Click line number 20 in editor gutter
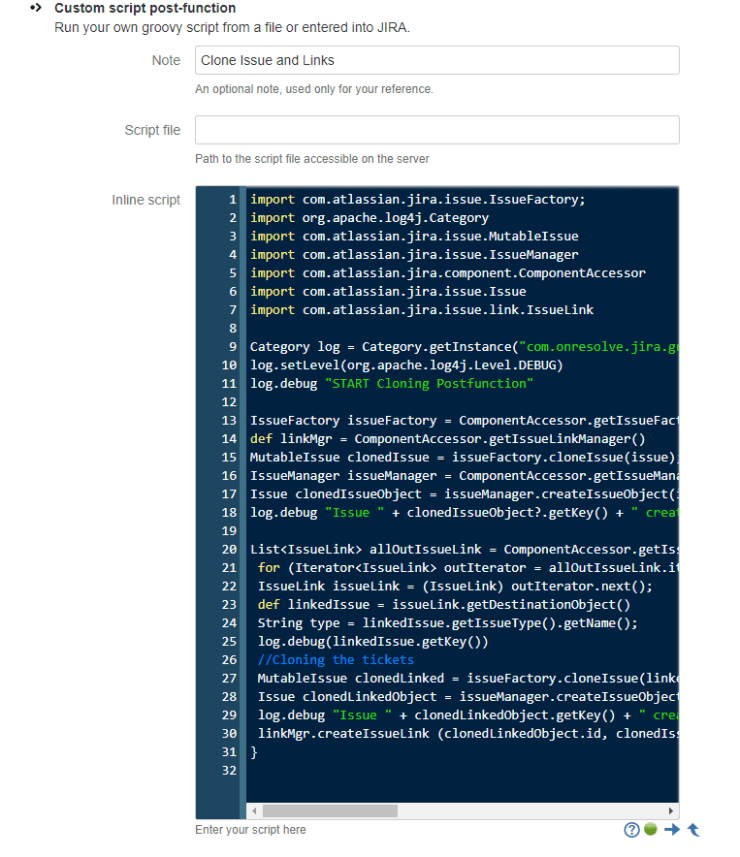The image size is (740, 857). (x=229, y=549)
